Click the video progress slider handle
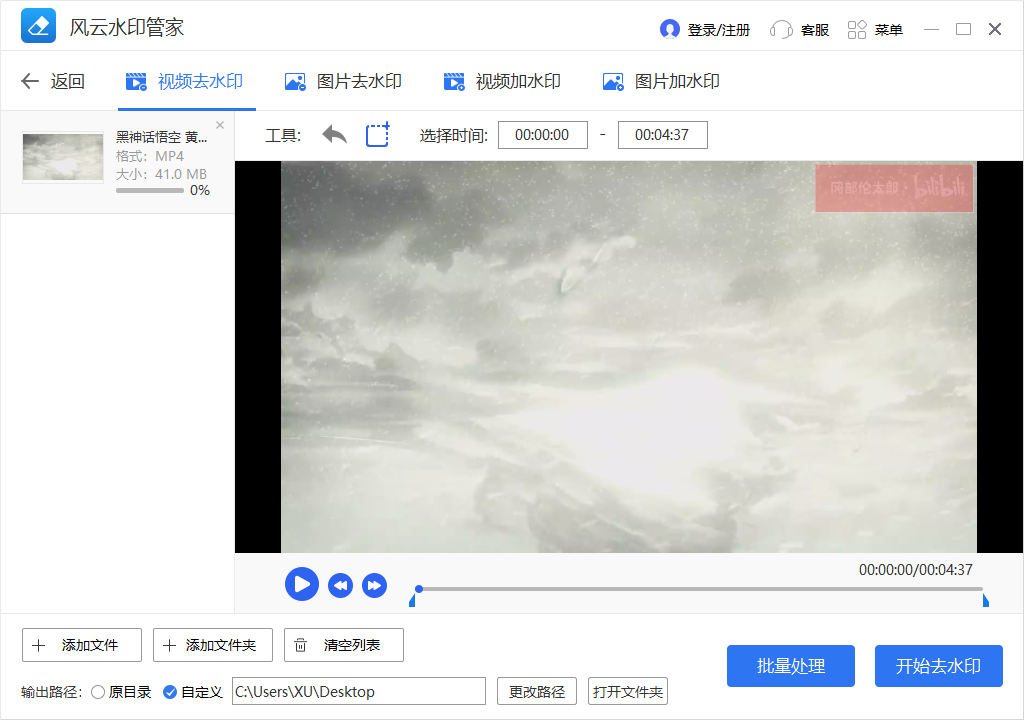This screenshot has width=1024, height=720. click(418, 589)
